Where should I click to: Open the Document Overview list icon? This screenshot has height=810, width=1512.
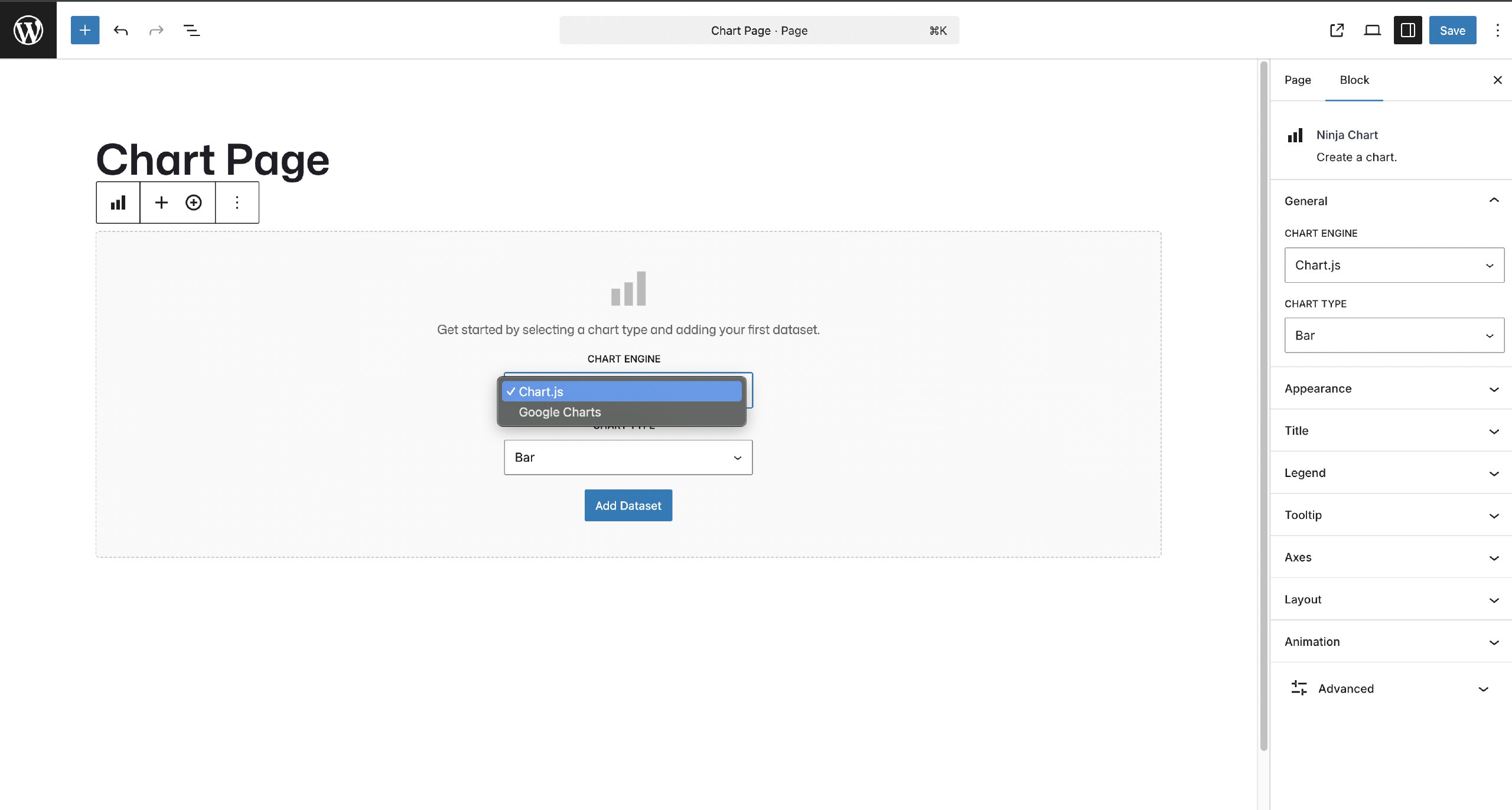coord(191,30)
